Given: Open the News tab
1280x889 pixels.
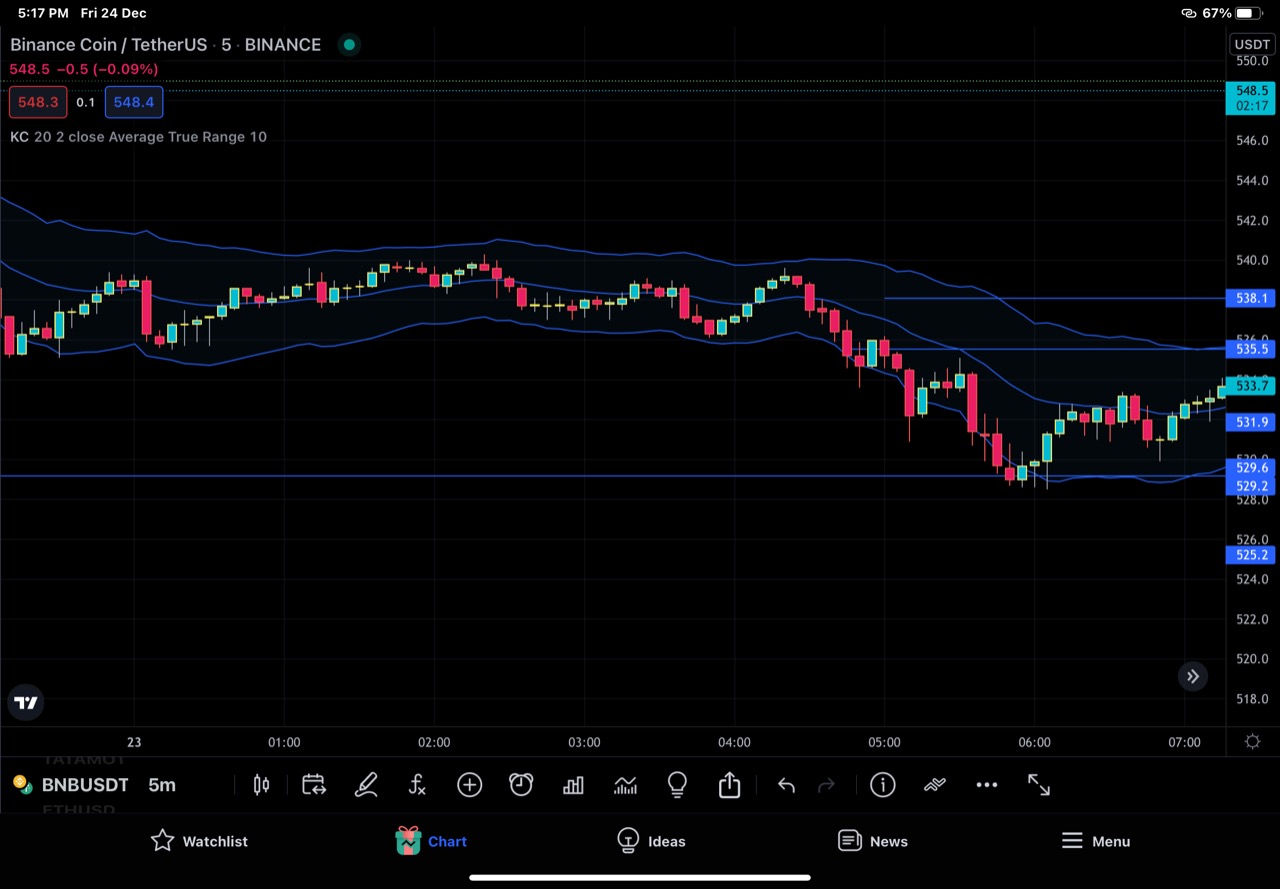Looking at the screenshot, I should (873, 841).
